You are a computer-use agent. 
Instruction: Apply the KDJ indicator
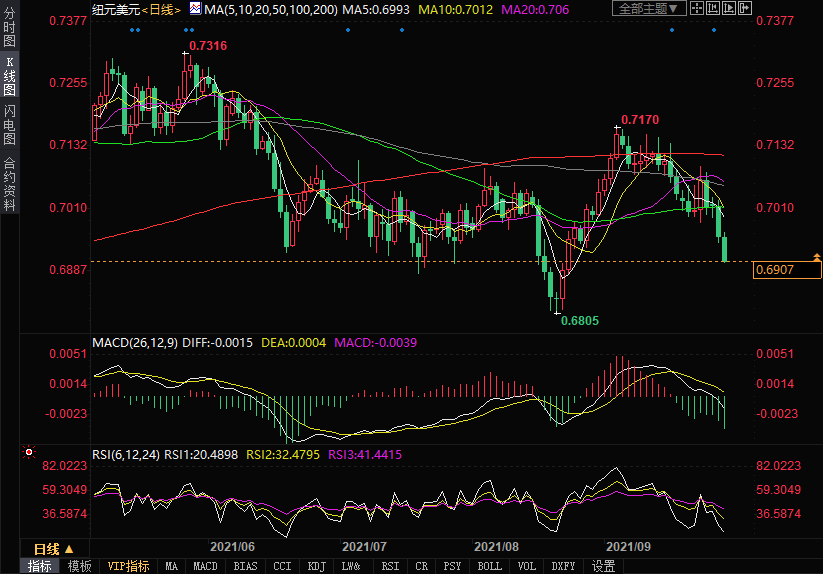point(316,566)
